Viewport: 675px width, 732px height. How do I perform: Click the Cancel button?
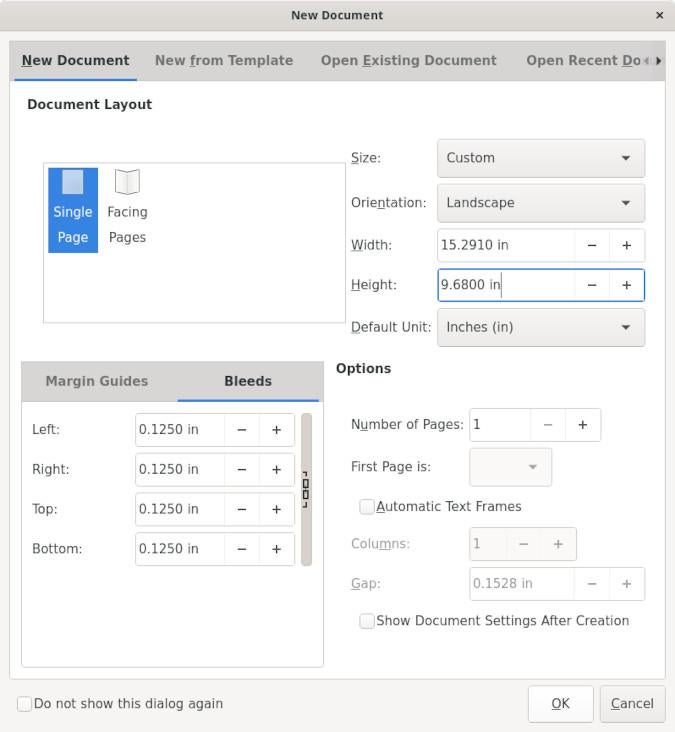tap(632, 704)
